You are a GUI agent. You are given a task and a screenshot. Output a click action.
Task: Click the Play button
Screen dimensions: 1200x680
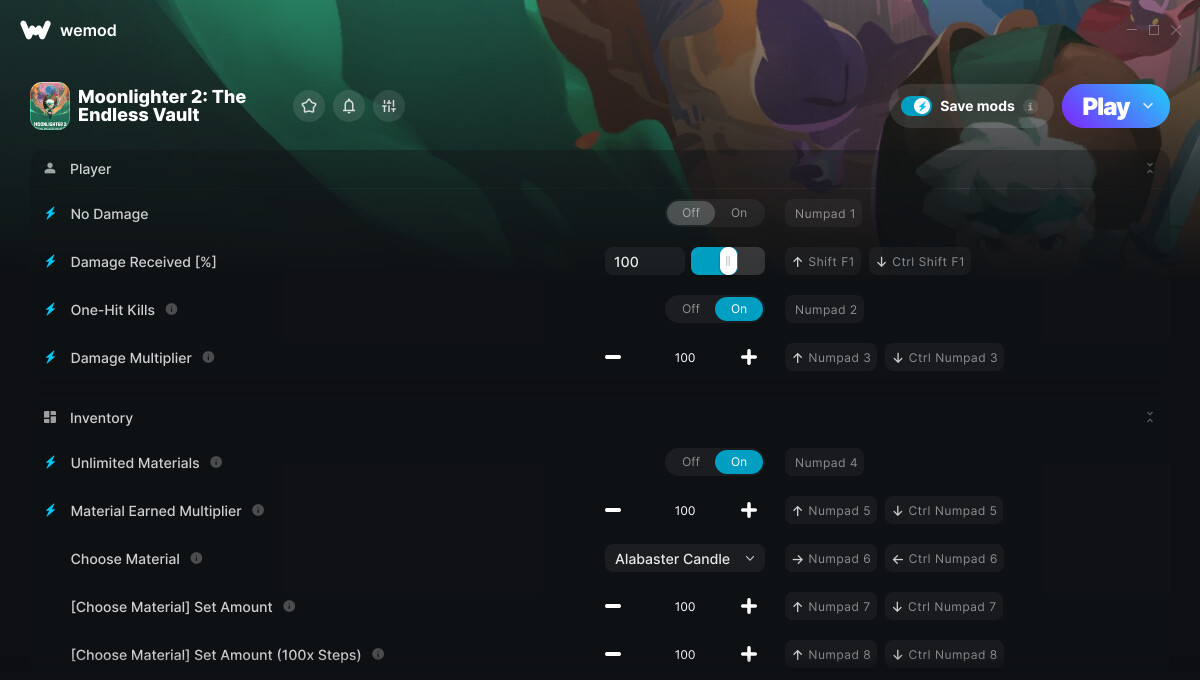coord(1105,106)
